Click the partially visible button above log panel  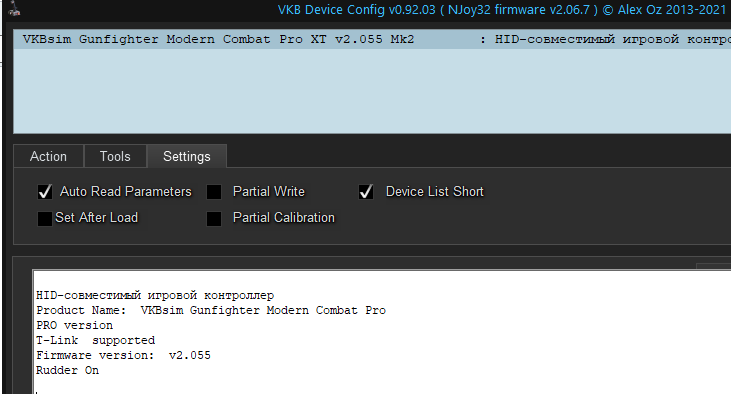(713, 266)
